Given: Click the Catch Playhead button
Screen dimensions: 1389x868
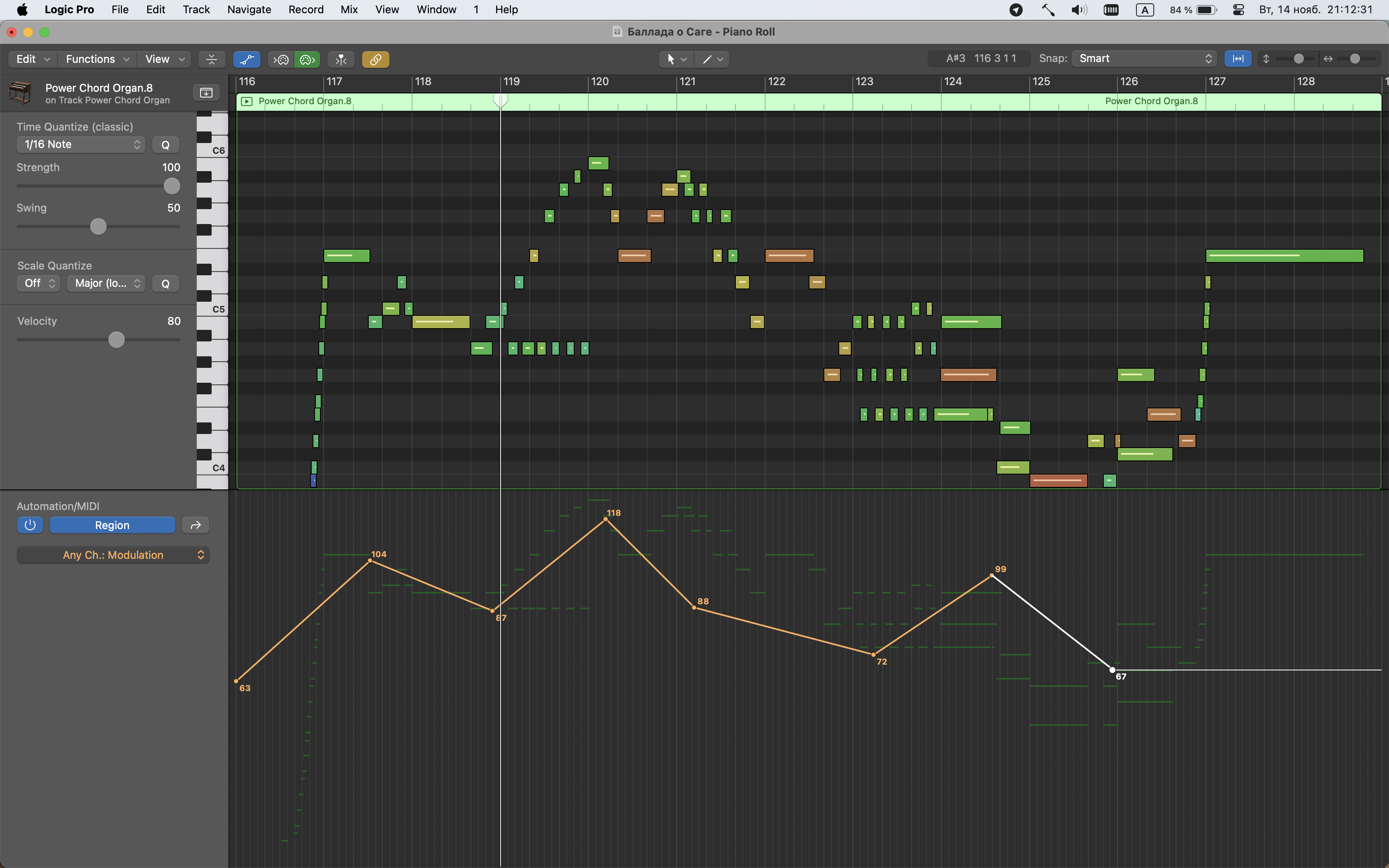Looking at the screenshot, I should point(341,59).
